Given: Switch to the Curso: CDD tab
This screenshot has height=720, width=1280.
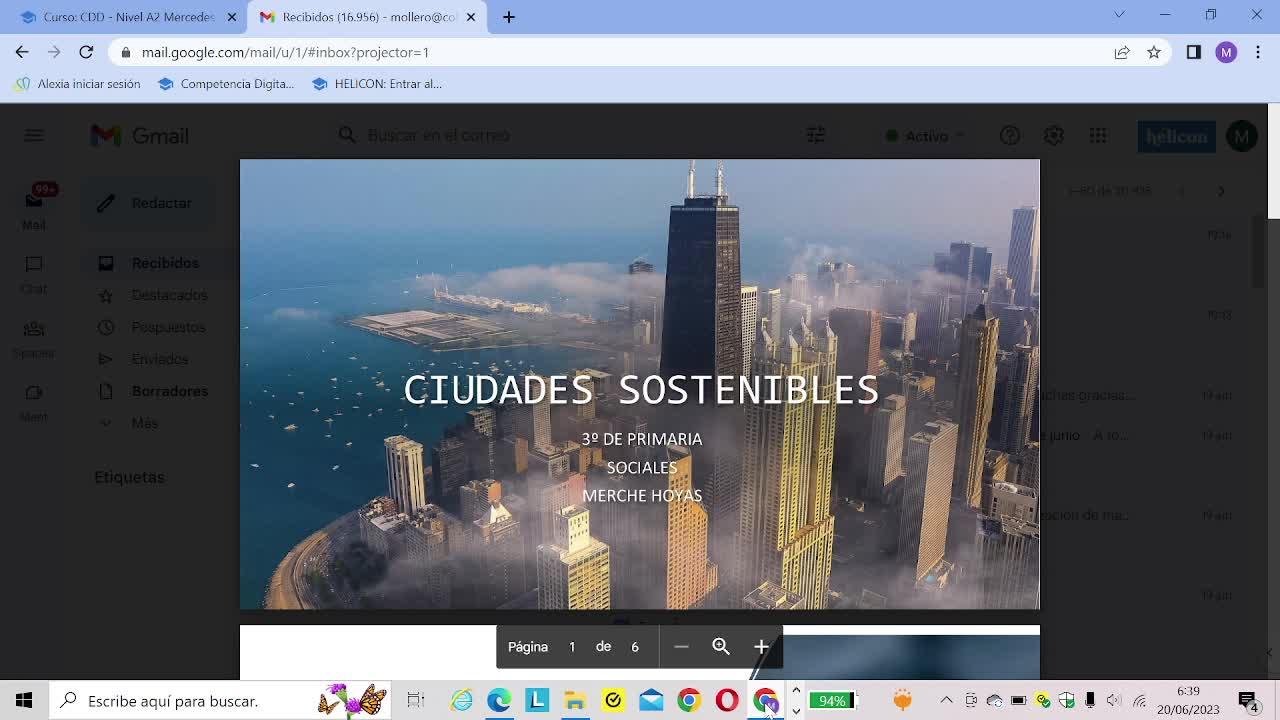Looking at the screenshot, I should 128,17.
